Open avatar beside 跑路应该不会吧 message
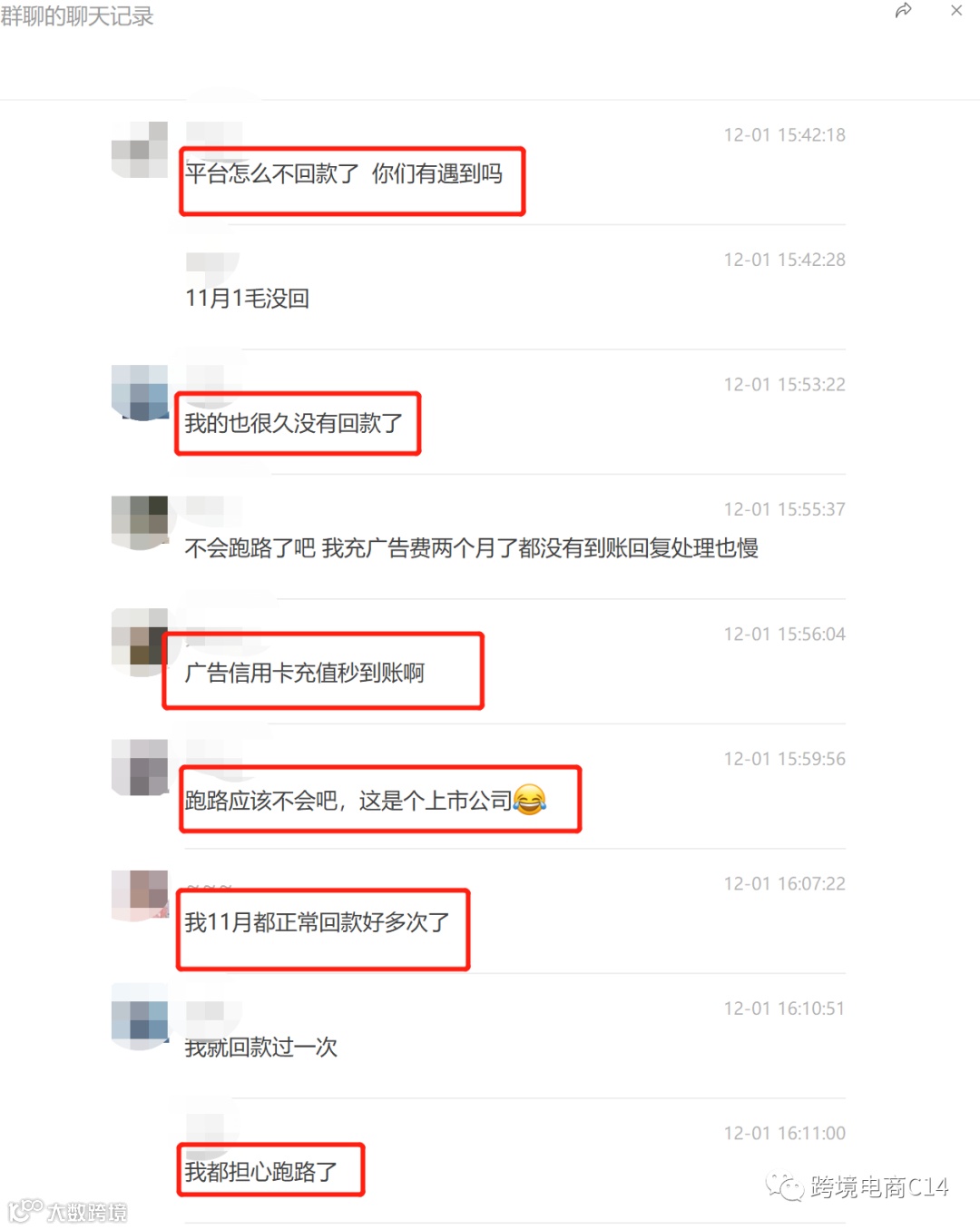The height and width of the screenshot is (1230, 980). tap(140, 767)
